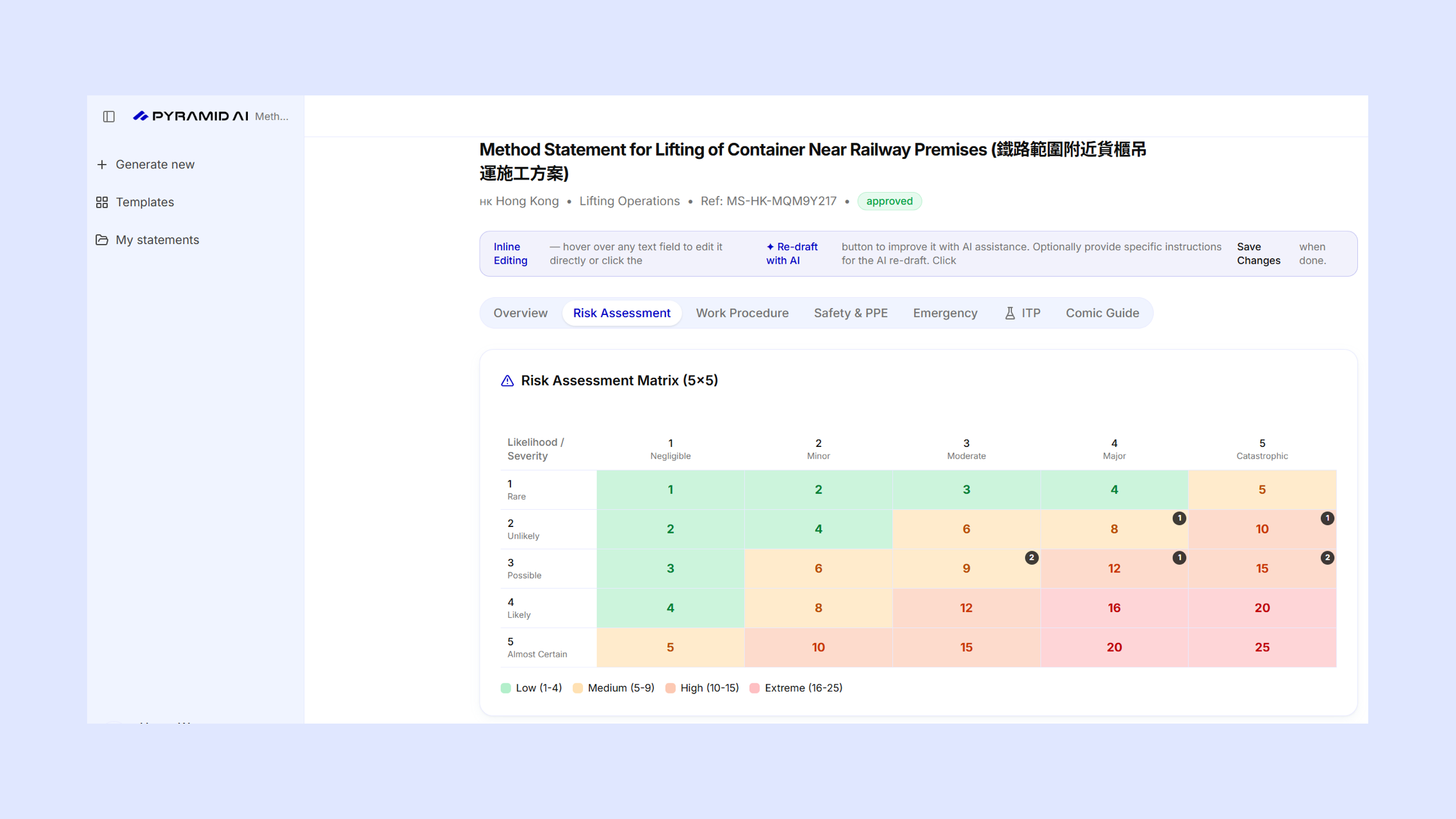Open the Comic Guide tab
The width and height of the screenshot is (1456, 819).
click(x=1102, y=313)
